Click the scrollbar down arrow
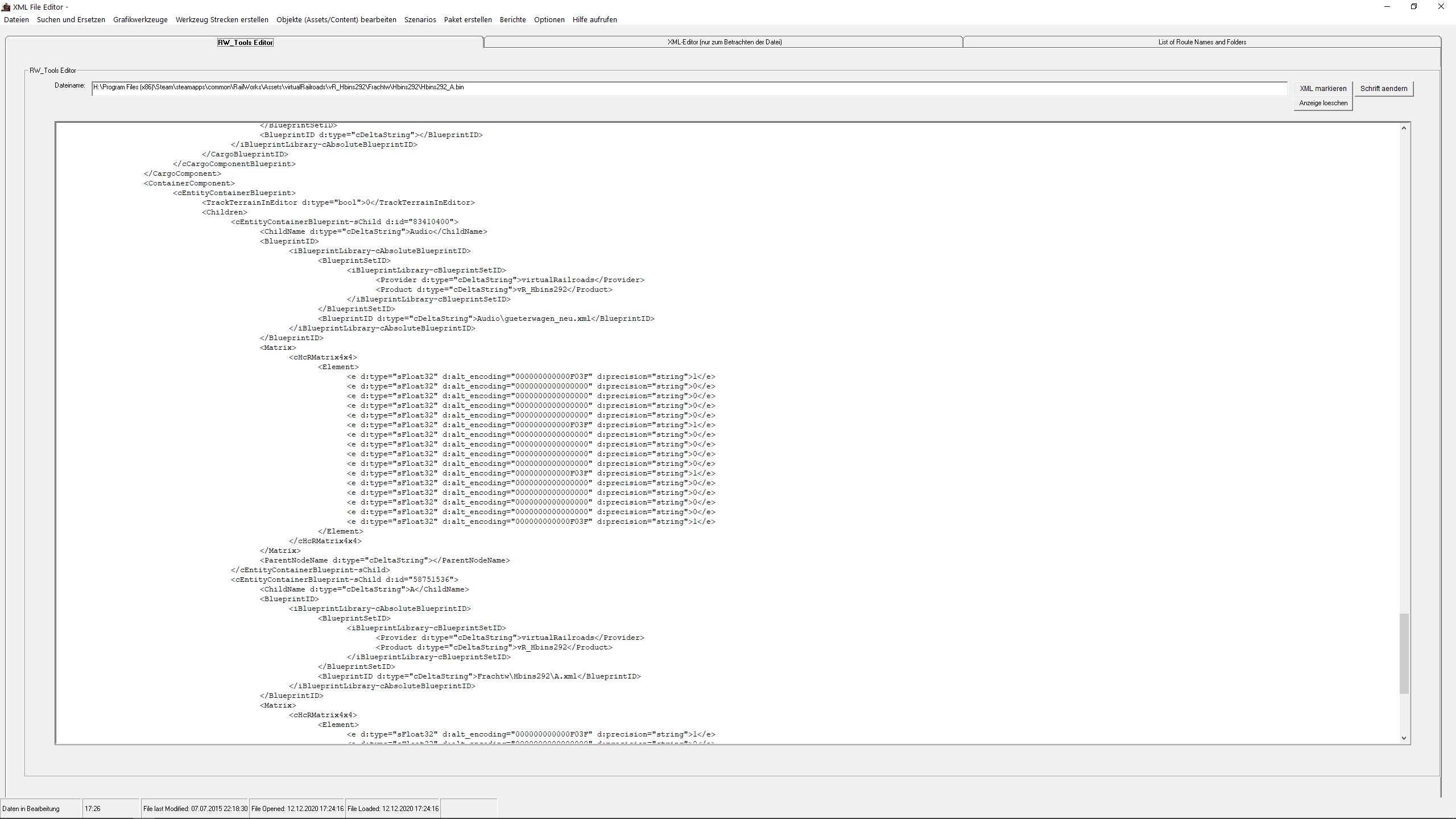The width and height of the screenshot is (1456, 819). click(x=1404, y=738)
